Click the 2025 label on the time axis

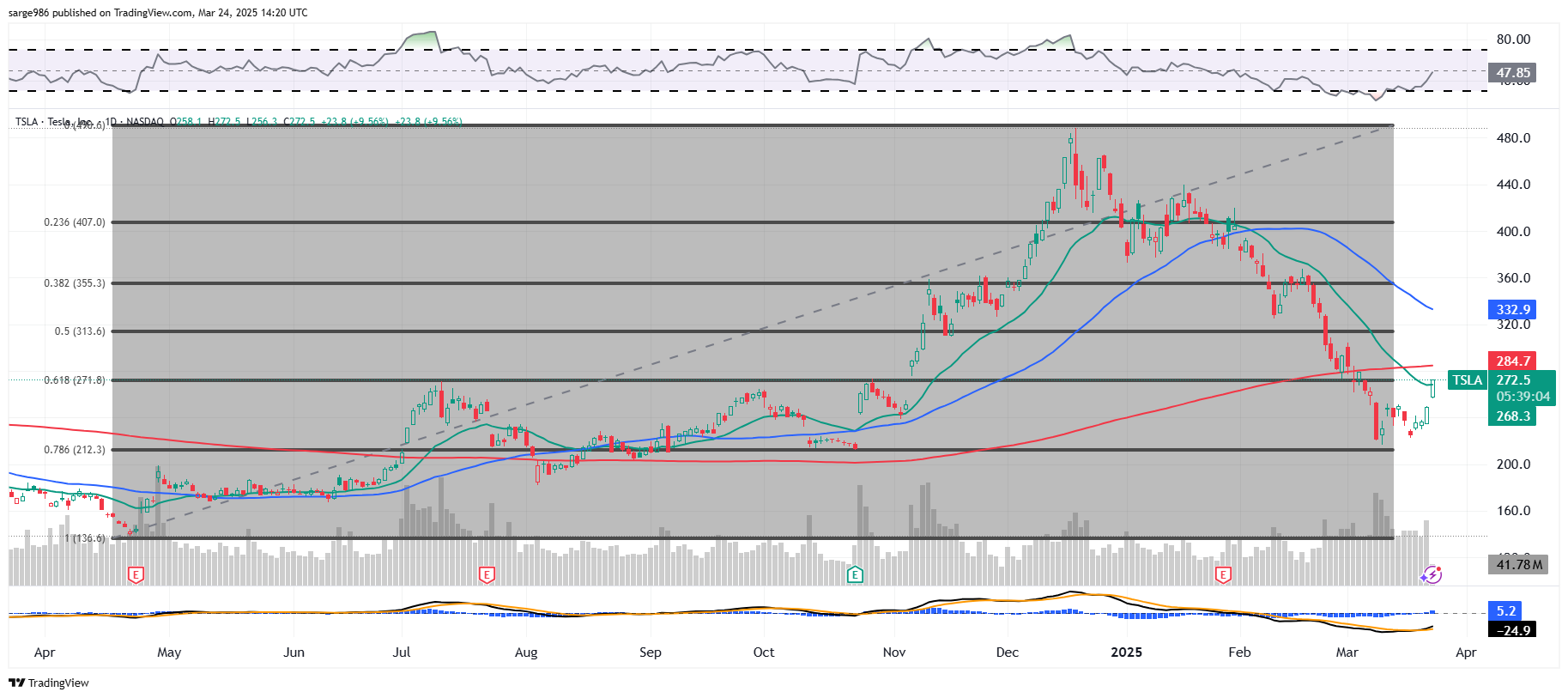[x=1126, y=652]
